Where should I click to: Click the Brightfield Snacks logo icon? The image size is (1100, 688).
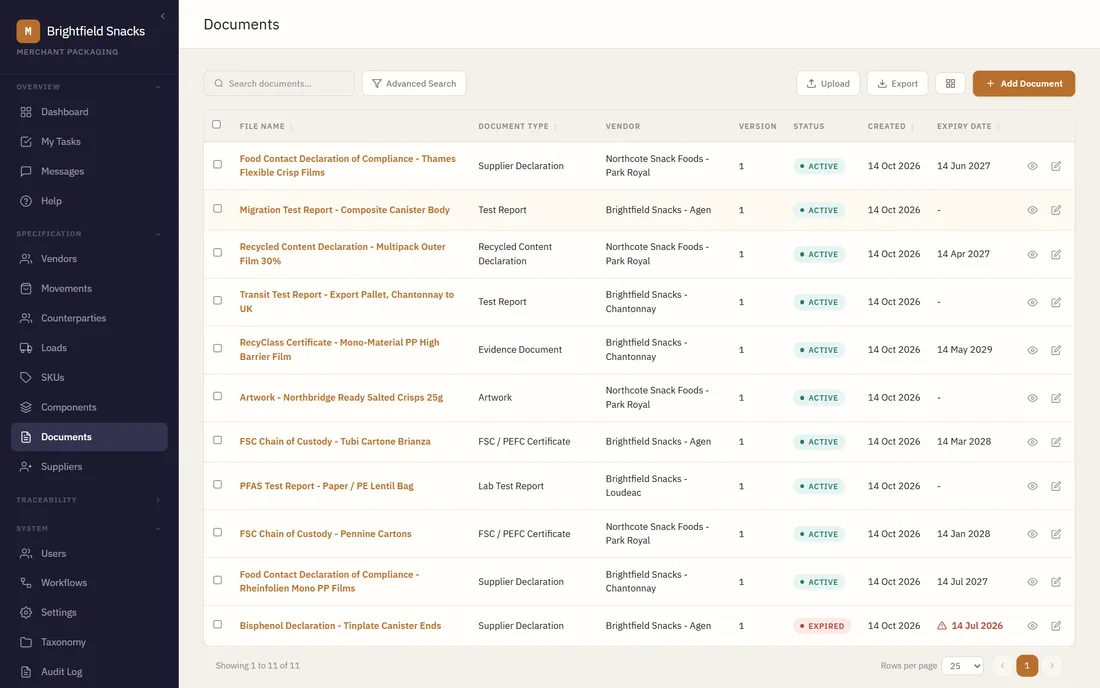(28, 31)
